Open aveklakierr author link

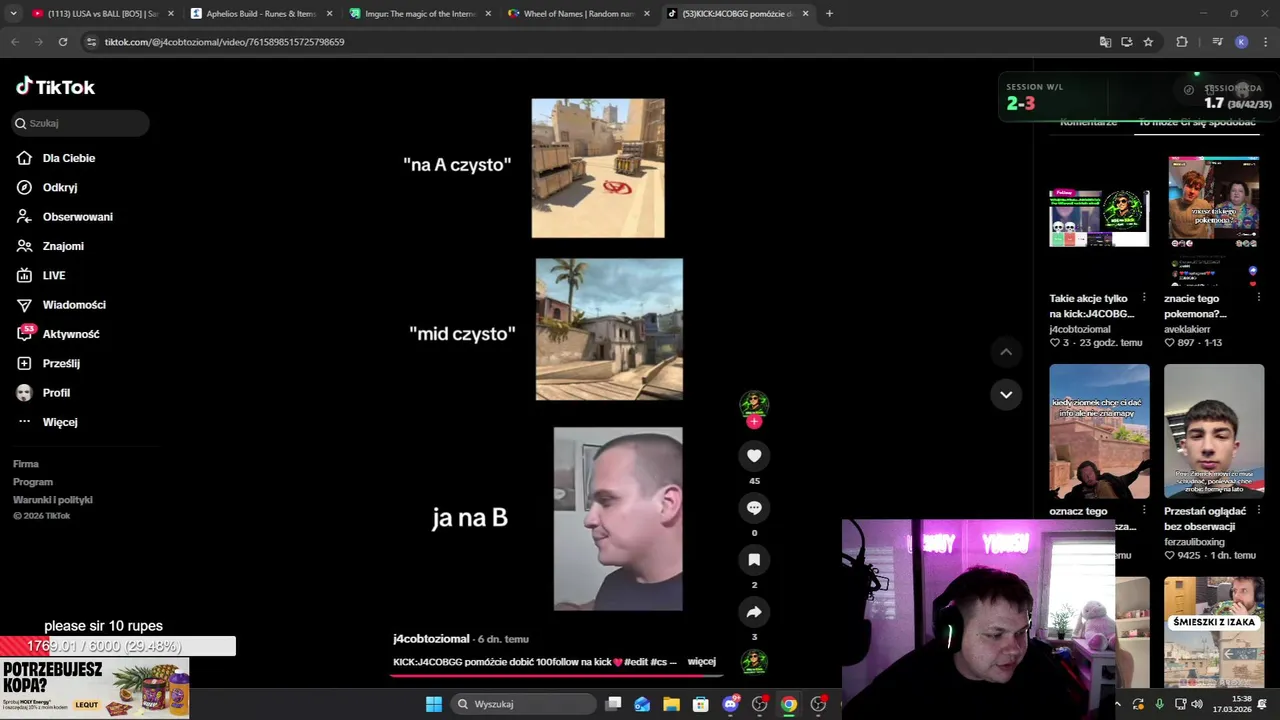(1187, 329)
